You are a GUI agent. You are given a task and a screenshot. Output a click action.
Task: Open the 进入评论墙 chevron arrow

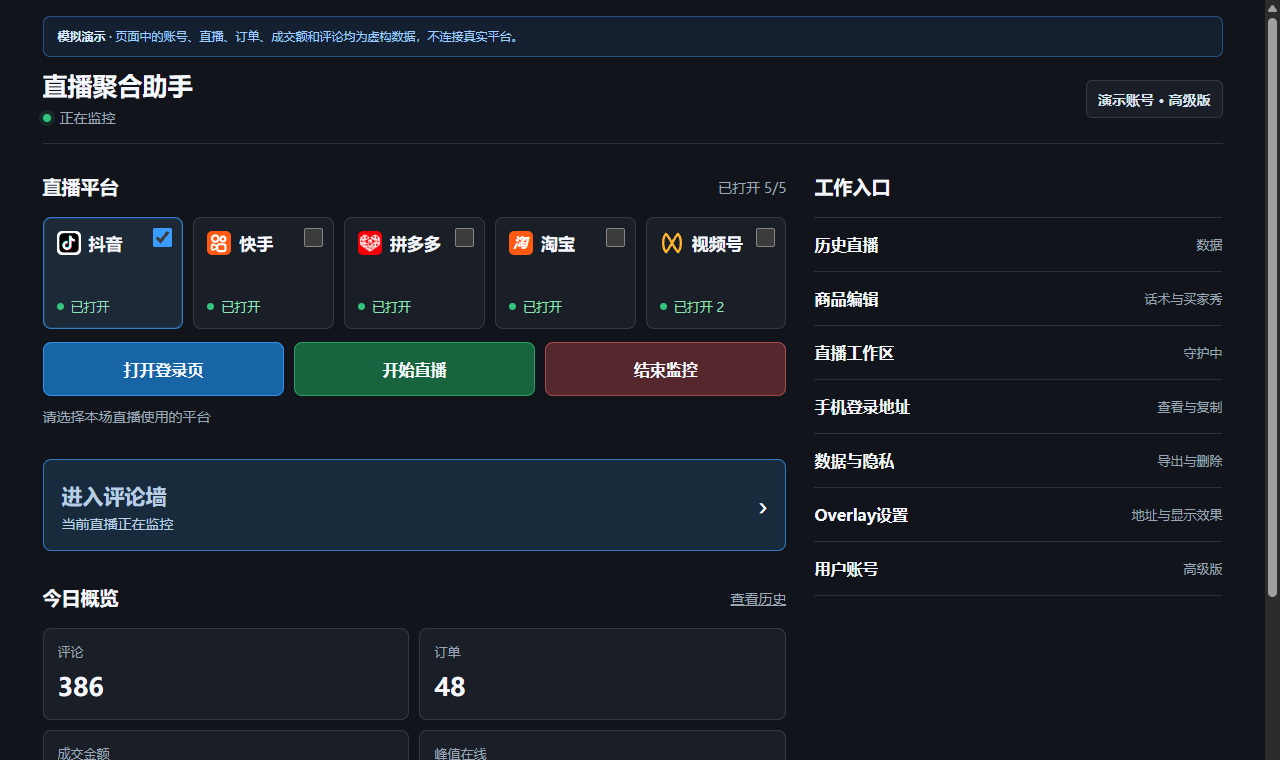pyautogui.click(x=763, y=508)
